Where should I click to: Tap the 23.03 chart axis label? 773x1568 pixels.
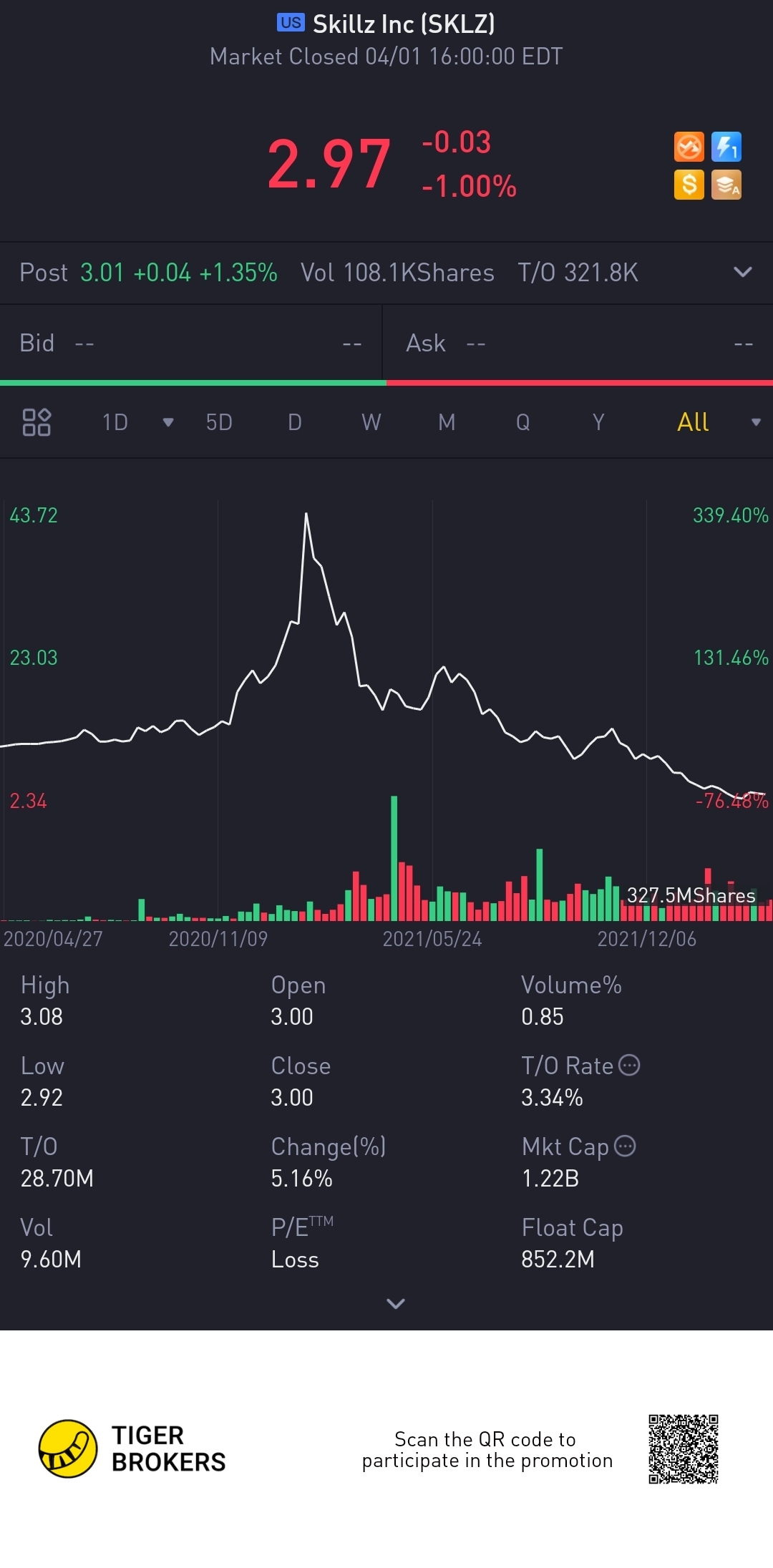pos(34,658)
